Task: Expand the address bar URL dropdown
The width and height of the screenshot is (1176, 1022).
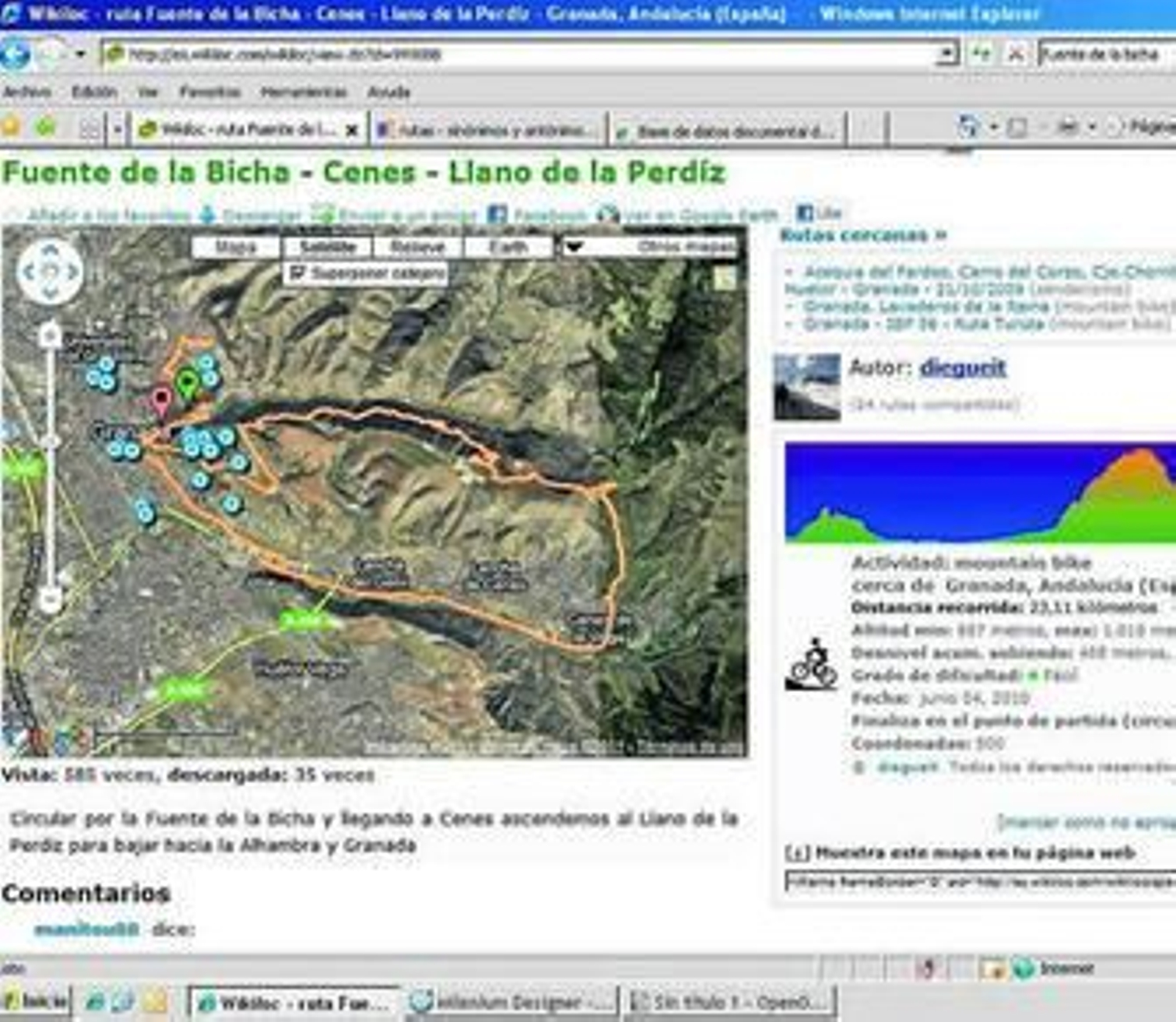Action: [948, 54]
